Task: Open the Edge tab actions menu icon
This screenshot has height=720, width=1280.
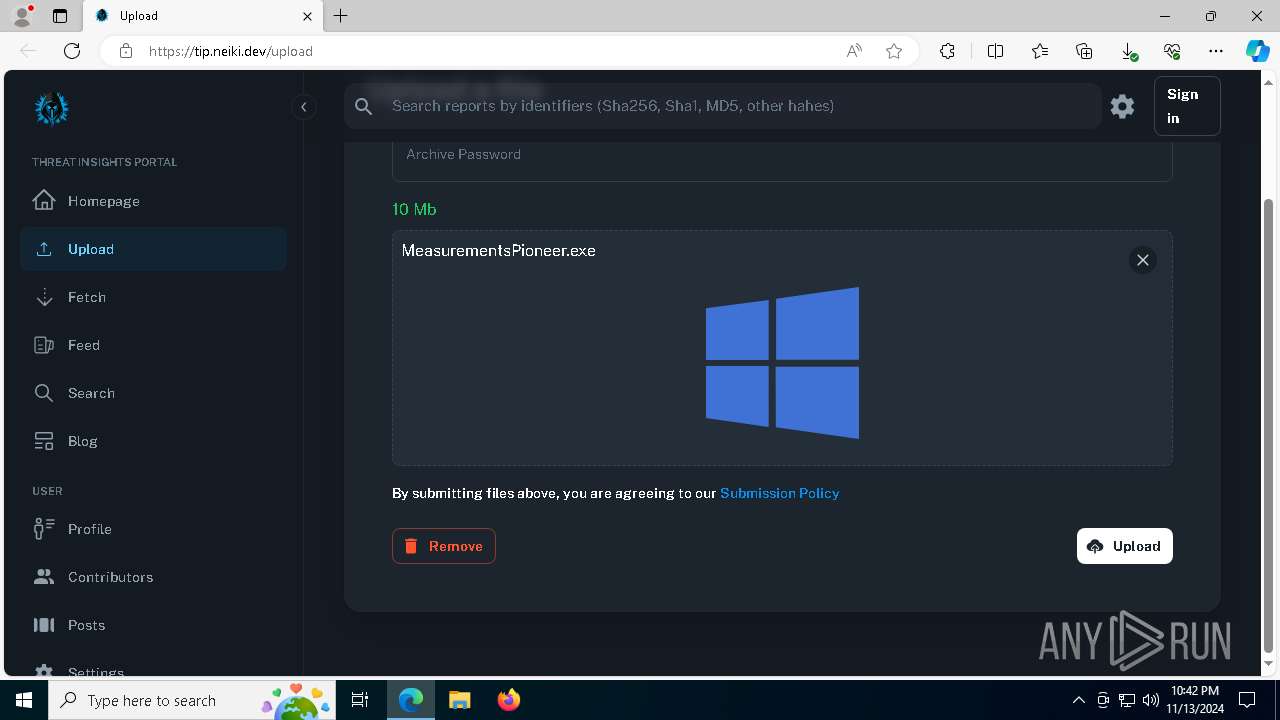Action: [60, 16]
